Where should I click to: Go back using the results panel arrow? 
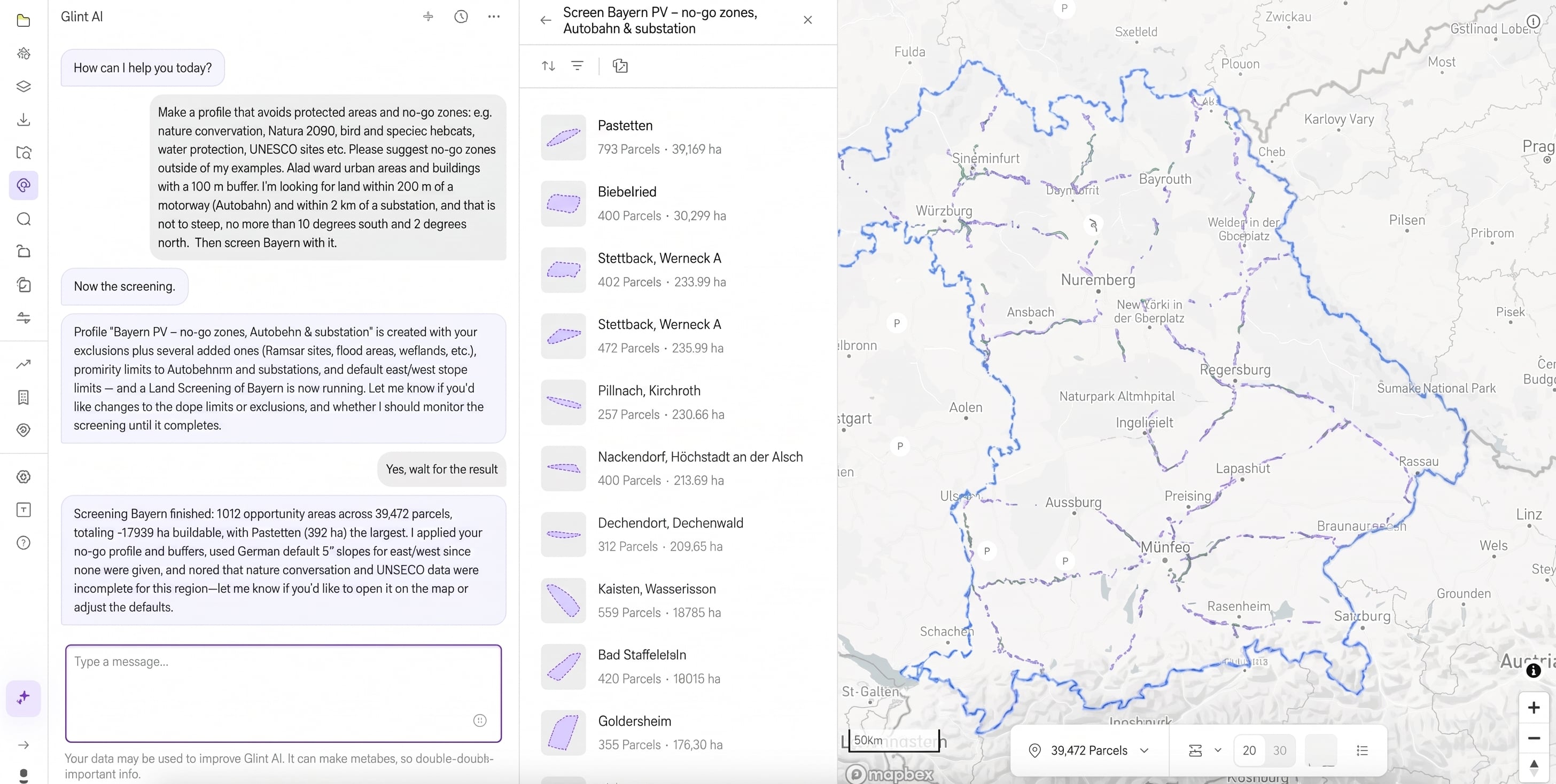click(546, 20)
